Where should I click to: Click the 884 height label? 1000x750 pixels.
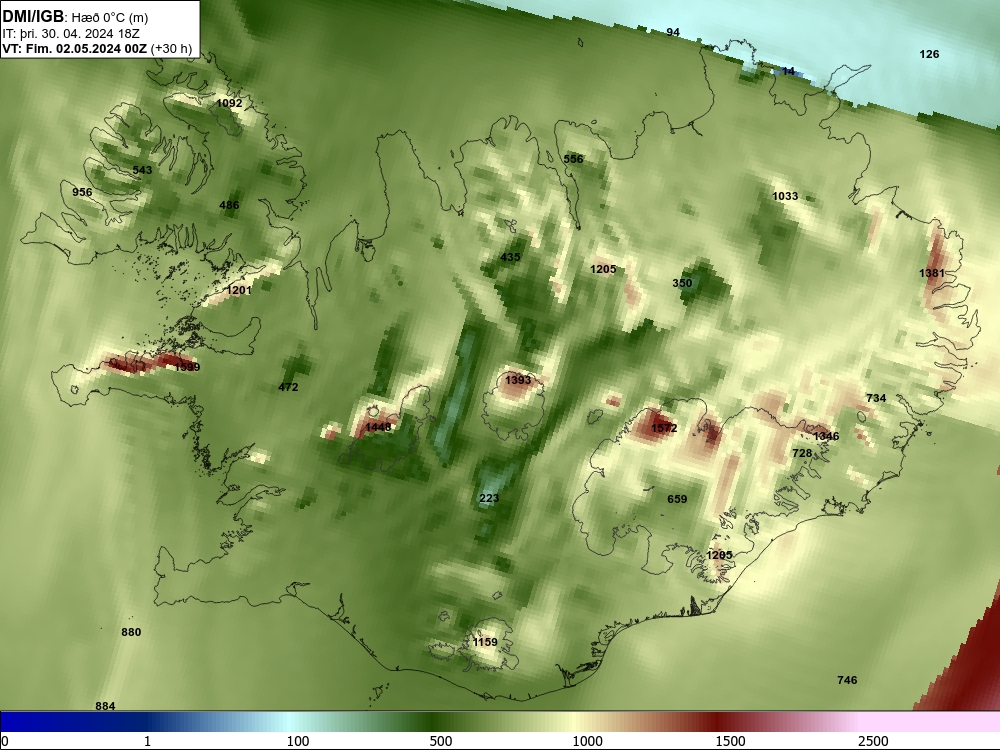pos(105,705)
